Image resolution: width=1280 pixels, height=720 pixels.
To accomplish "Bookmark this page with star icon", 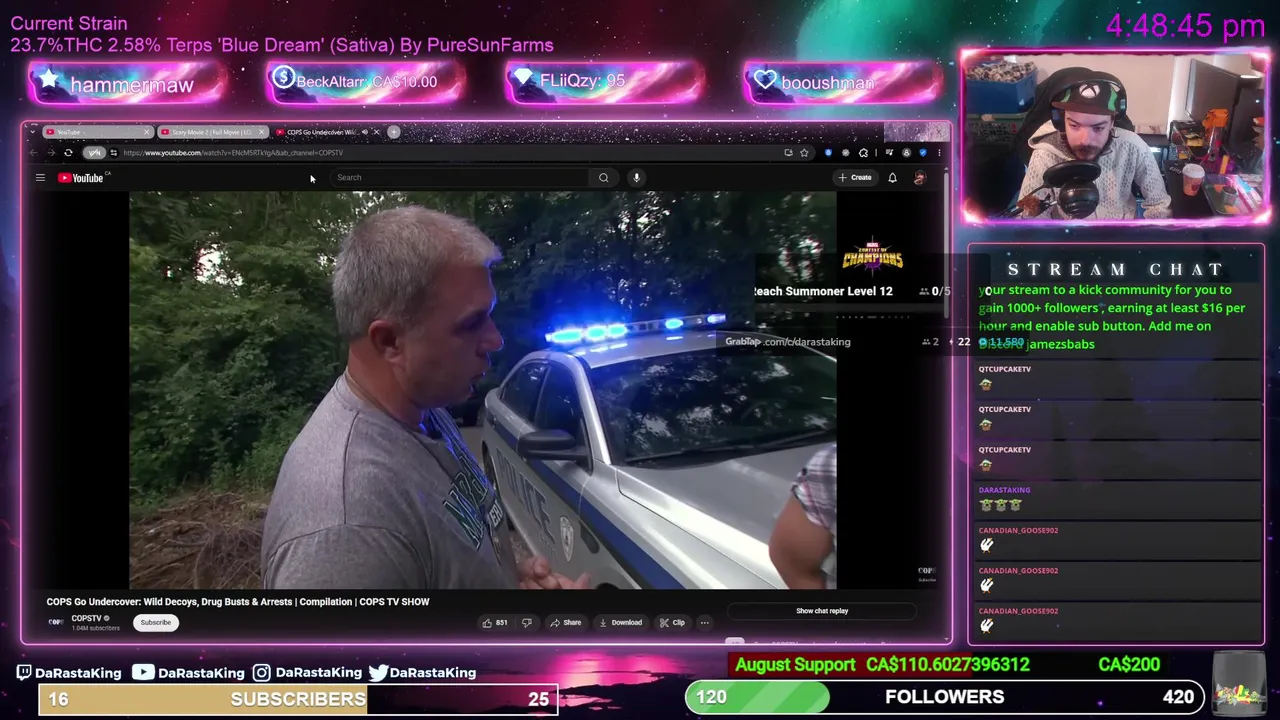I will (804, 153).
